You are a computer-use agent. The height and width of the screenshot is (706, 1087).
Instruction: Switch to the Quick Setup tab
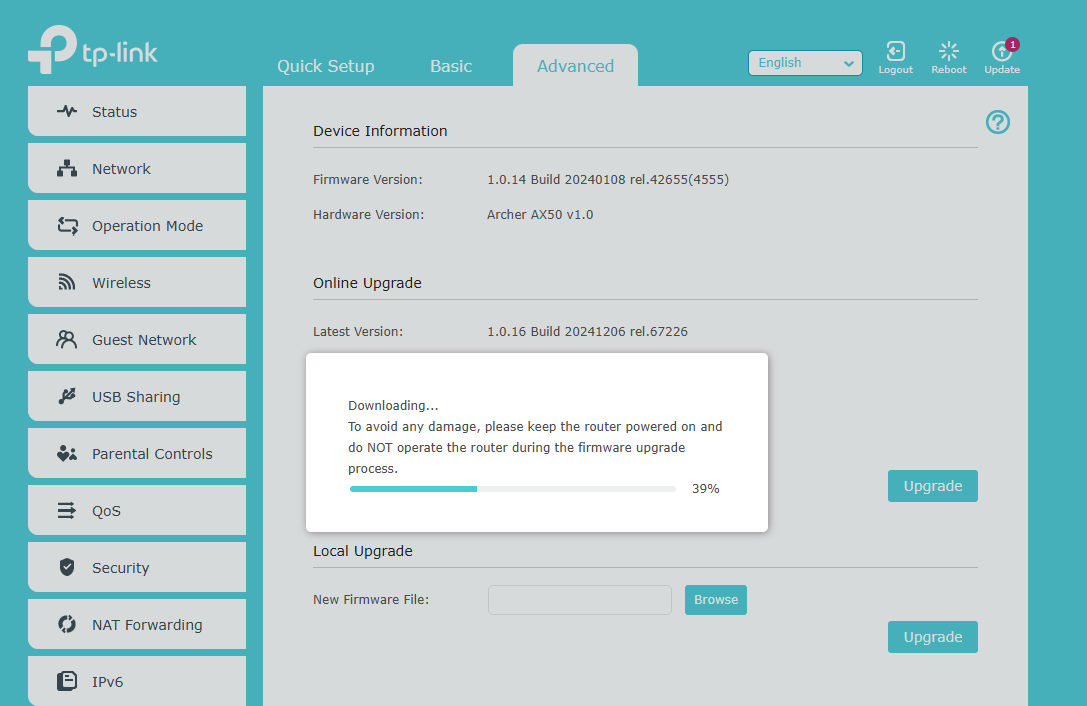click(x=325, y=66)
